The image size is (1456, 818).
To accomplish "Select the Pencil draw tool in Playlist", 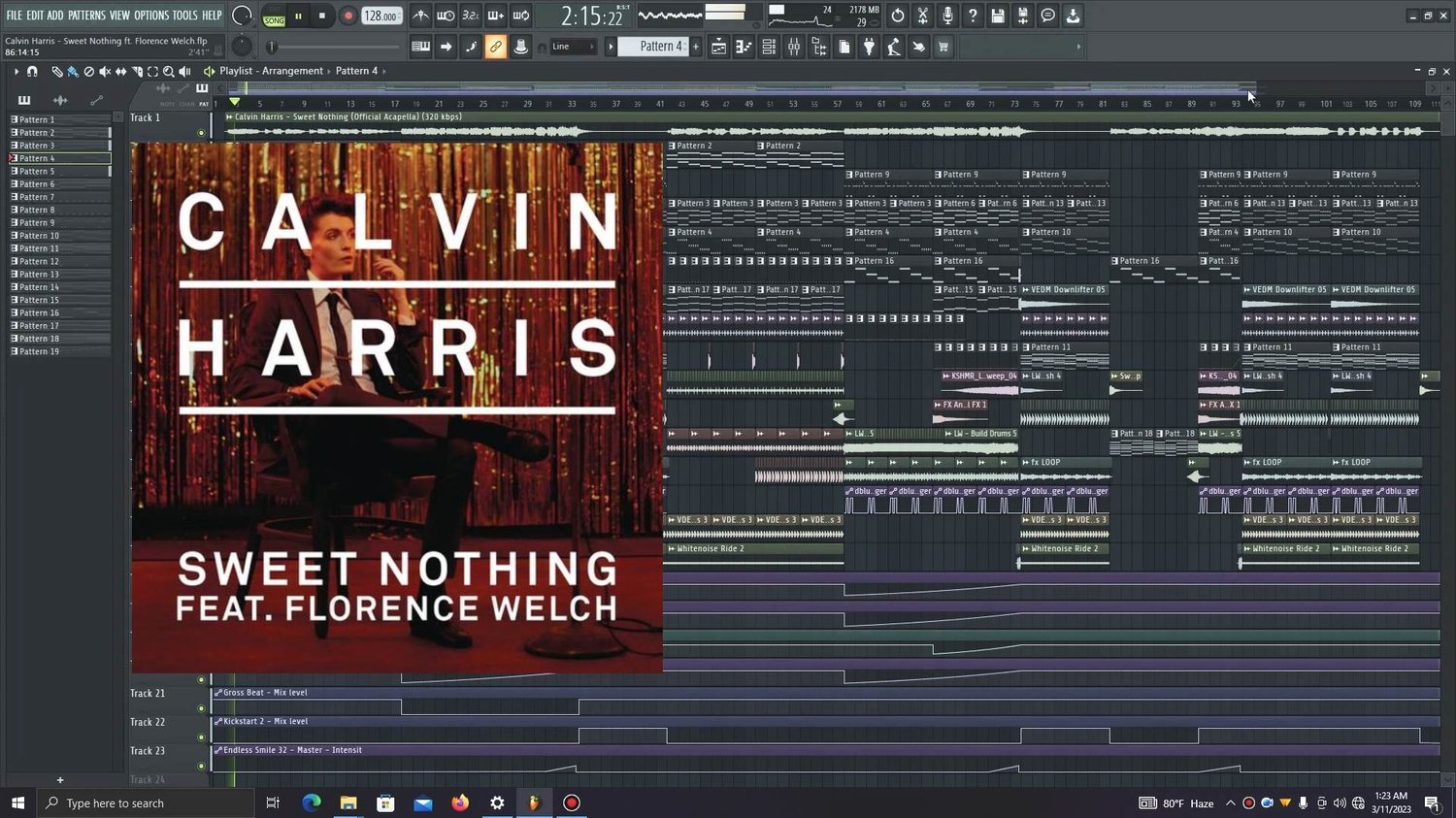I will coord(57,71).
